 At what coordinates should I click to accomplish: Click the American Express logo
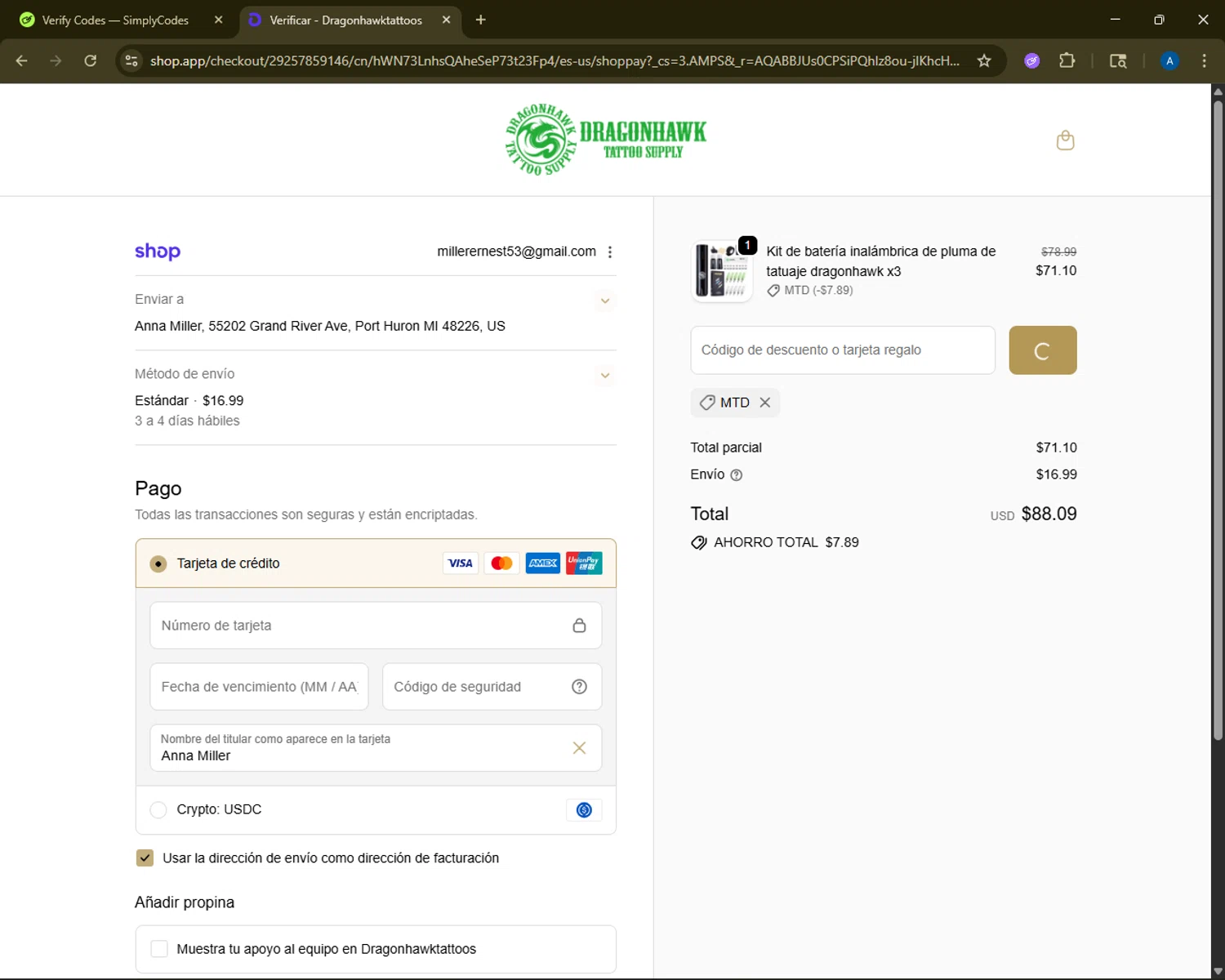point(543,563)
